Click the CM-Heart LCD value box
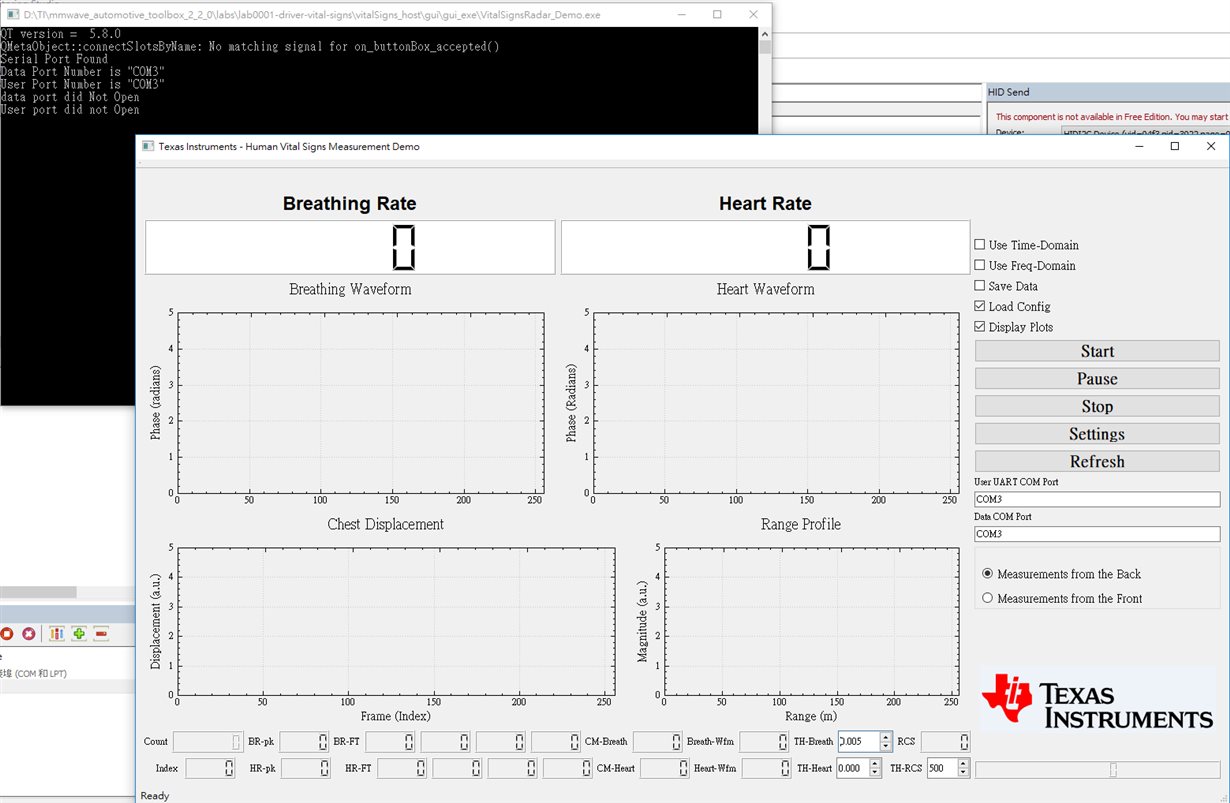This screenshot has height=803, width=1230. (x=665, y=768)
